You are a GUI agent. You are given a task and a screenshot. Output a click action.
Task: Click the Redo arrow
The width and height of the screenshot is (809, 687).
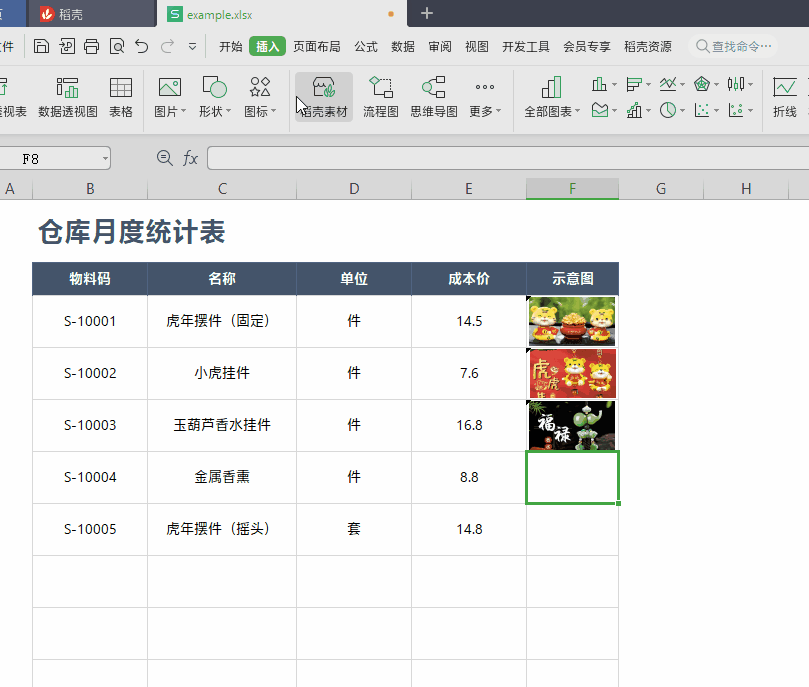coord(167,46)
